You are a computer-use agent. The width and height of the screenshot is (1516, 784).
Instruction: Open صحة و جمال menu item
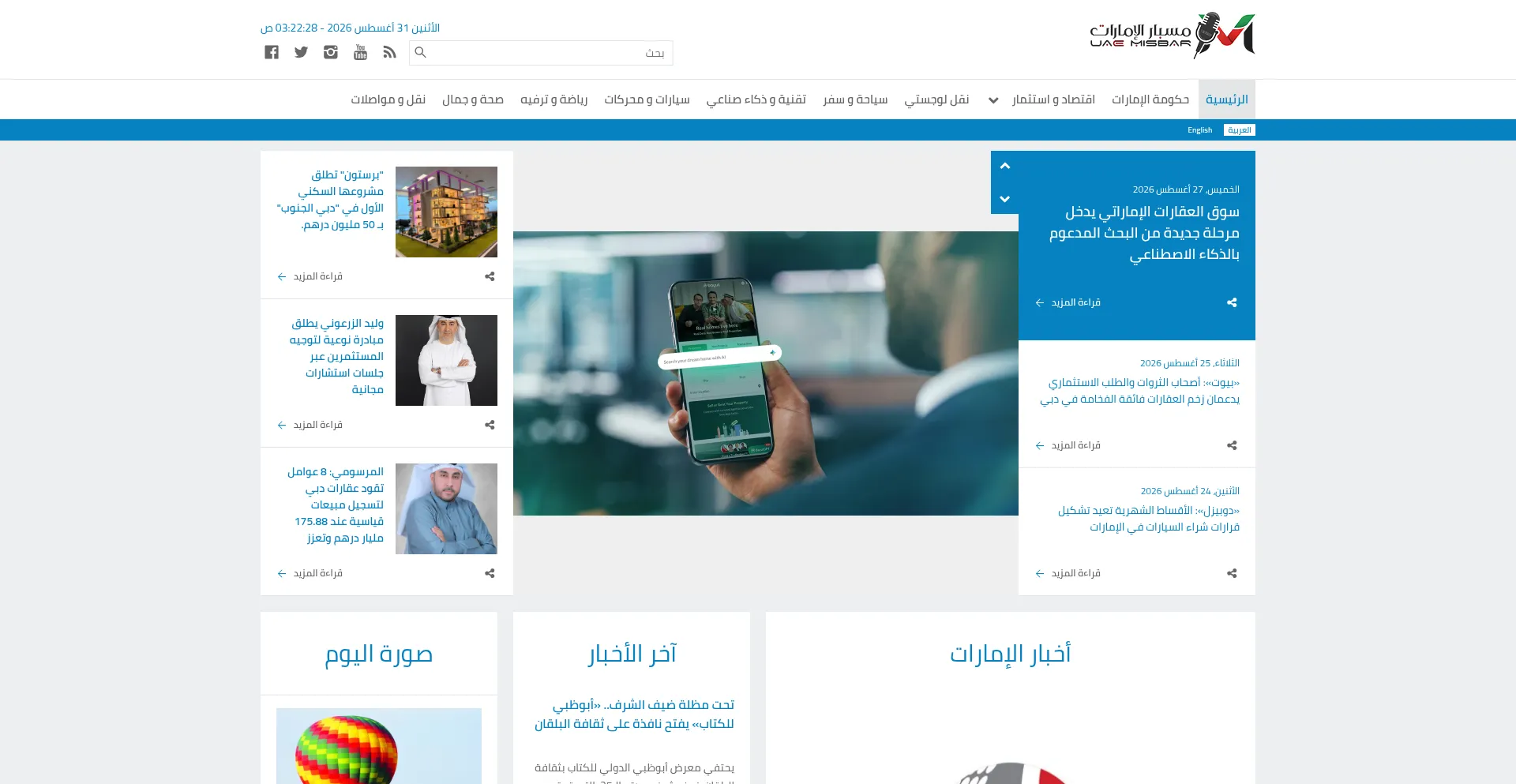point(473,99)
